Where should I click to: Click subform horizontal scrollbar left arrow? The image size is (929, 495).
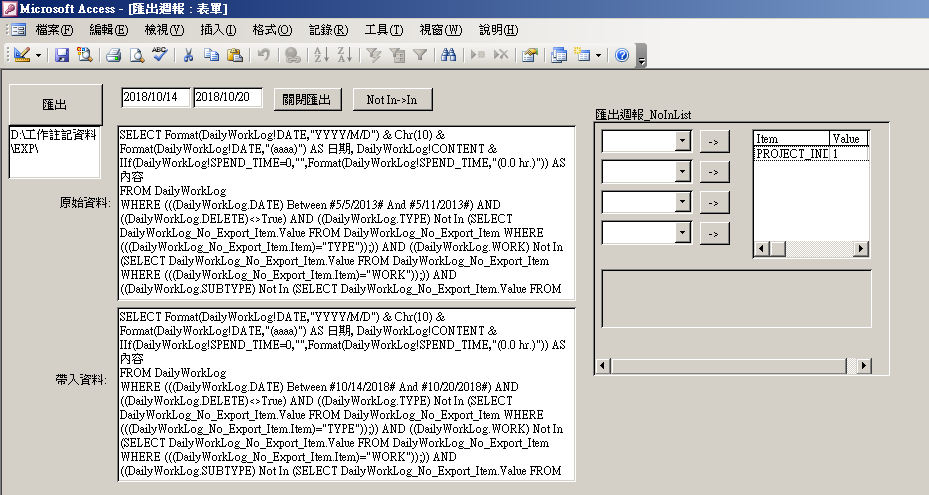click(x=603, y=366)
